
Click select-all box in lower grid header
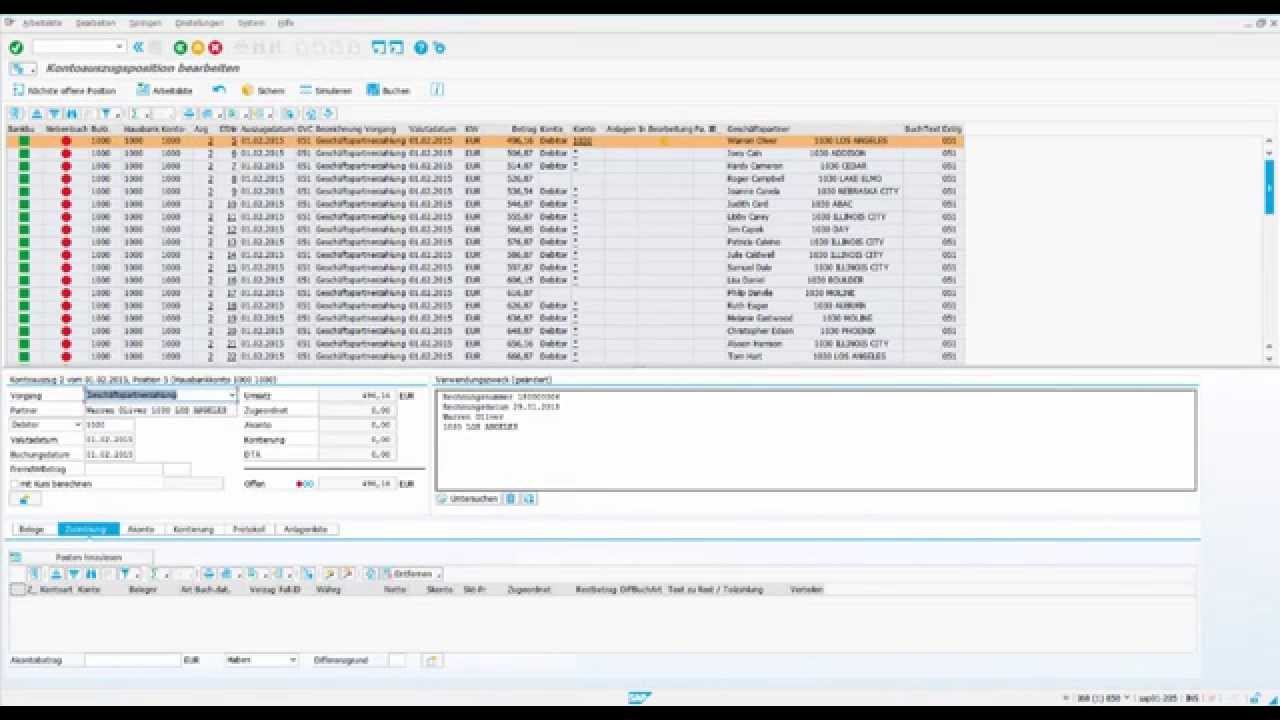(x=17, y=590)
